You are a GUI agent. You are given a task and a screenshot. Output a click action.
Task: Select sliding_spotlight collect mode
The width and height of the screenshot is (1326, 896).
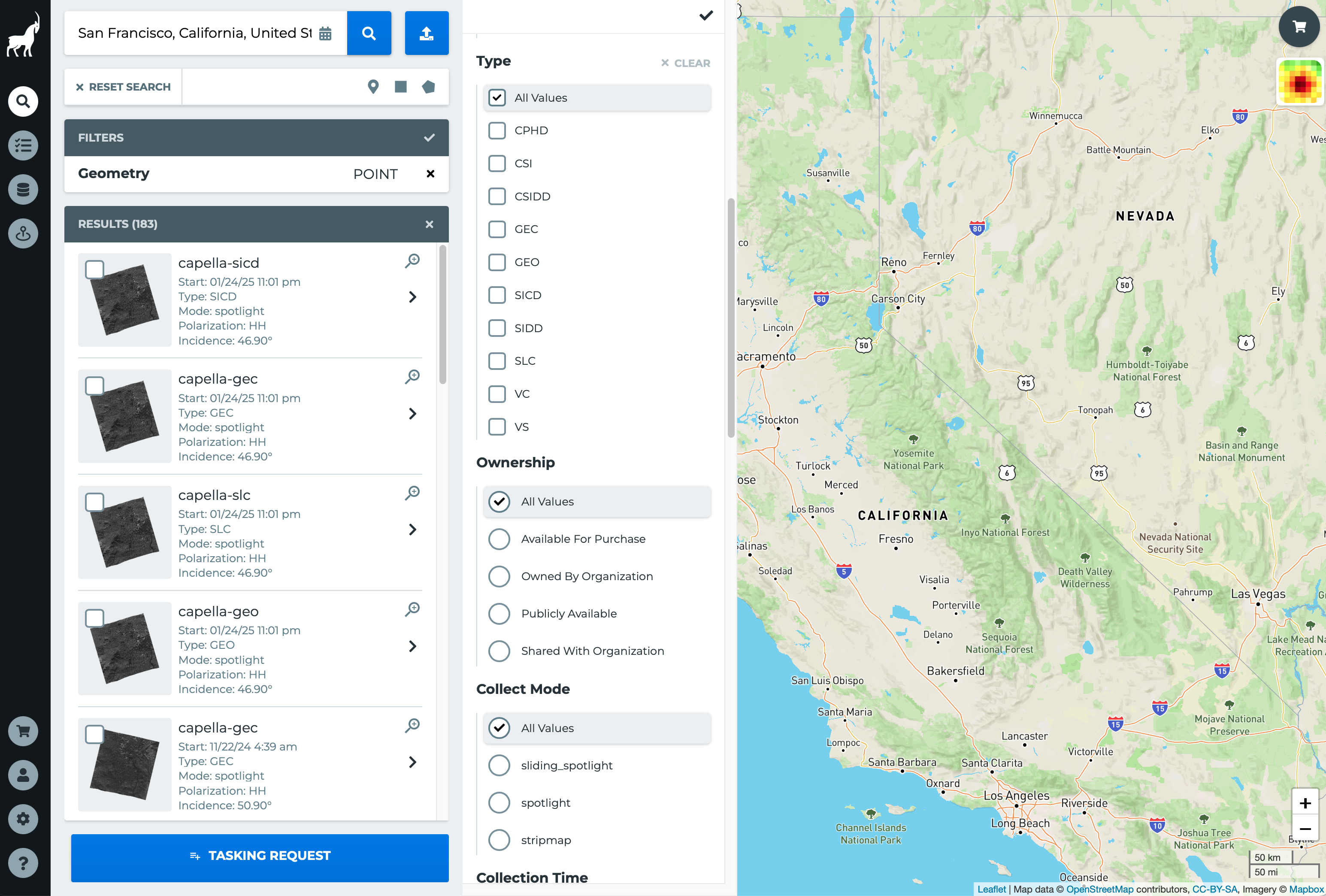click(499, 766)
